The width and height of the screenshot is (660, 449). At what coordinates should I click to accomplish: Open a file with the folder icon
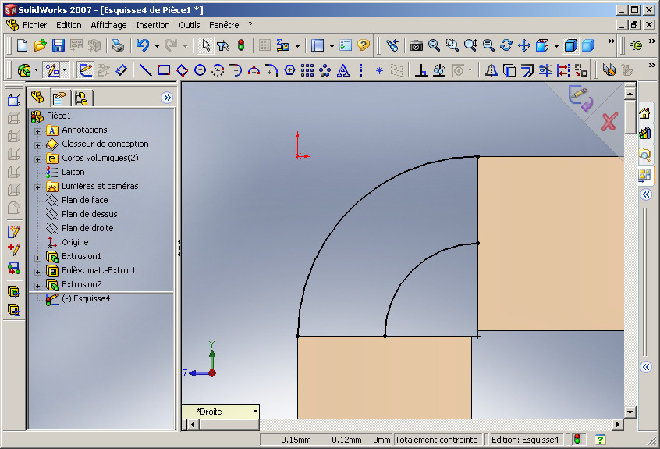40,45
